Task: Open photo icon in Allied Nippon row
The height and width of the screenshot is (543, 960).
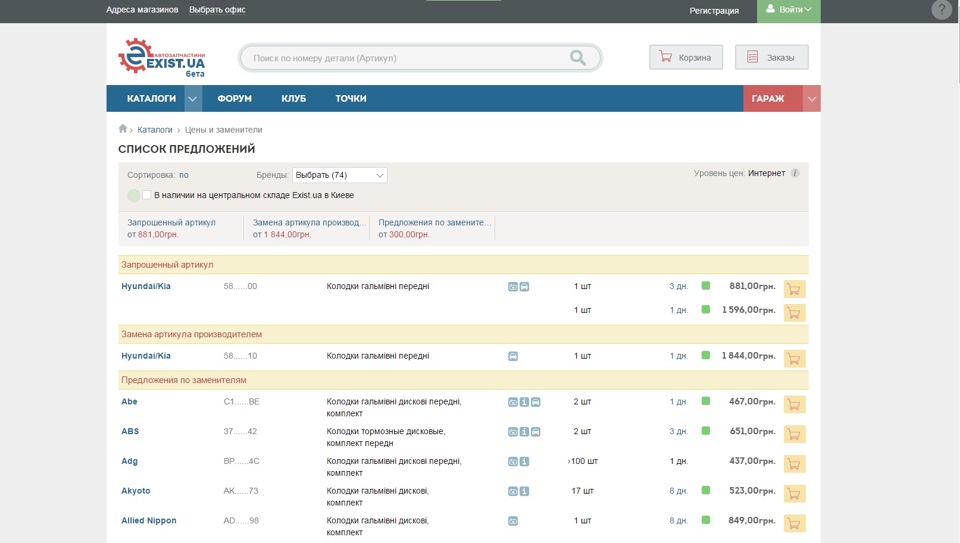Action: pos(513,521)
